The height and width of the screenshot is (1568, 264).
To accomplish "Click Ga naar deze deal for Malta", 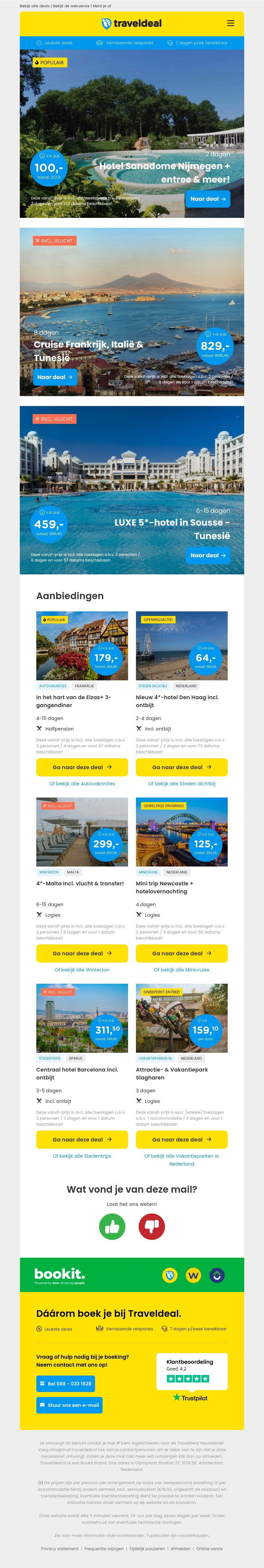I will tap(82, 953).
